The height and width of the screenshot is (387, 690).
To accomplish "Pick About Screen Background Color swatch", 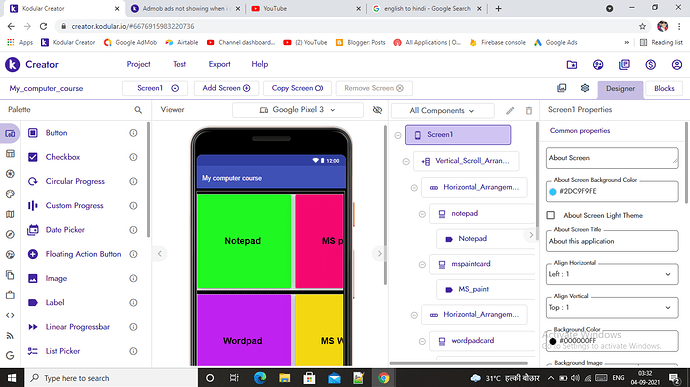I will [x=553, y=192].
